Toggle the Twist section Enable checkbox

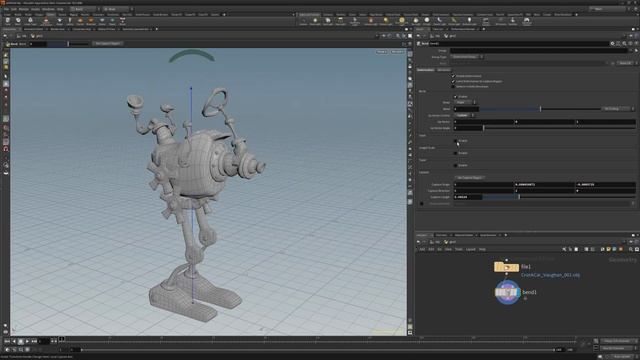pos(456,141)
